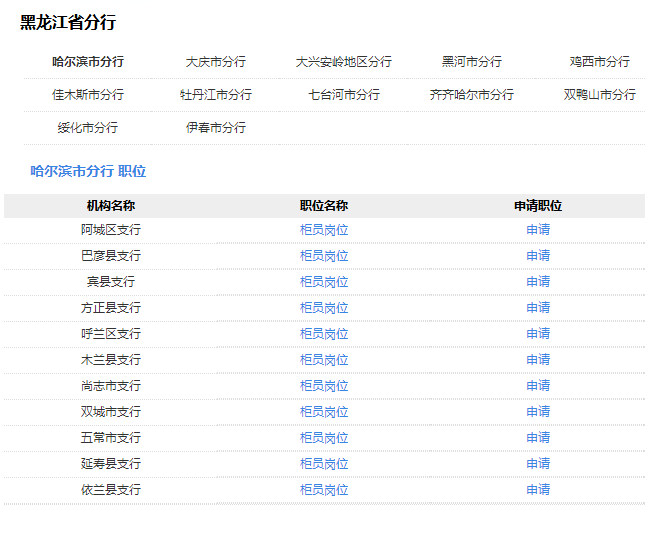The image size is (657, 544).
Task: Click the 哈尔滨市分行 职位 heading
Action: [88, 171]
